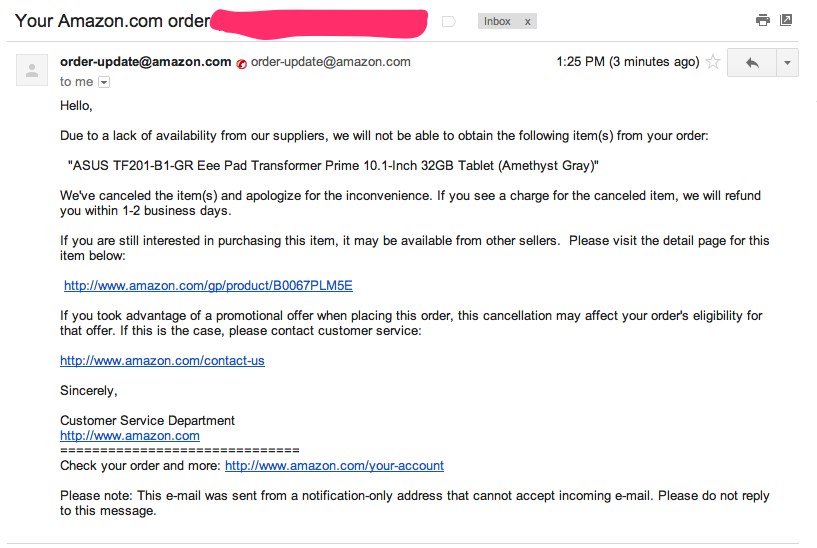Toggle the importance marker next to the subject
This screenshot has width=817, height=548.
[448, 21]
